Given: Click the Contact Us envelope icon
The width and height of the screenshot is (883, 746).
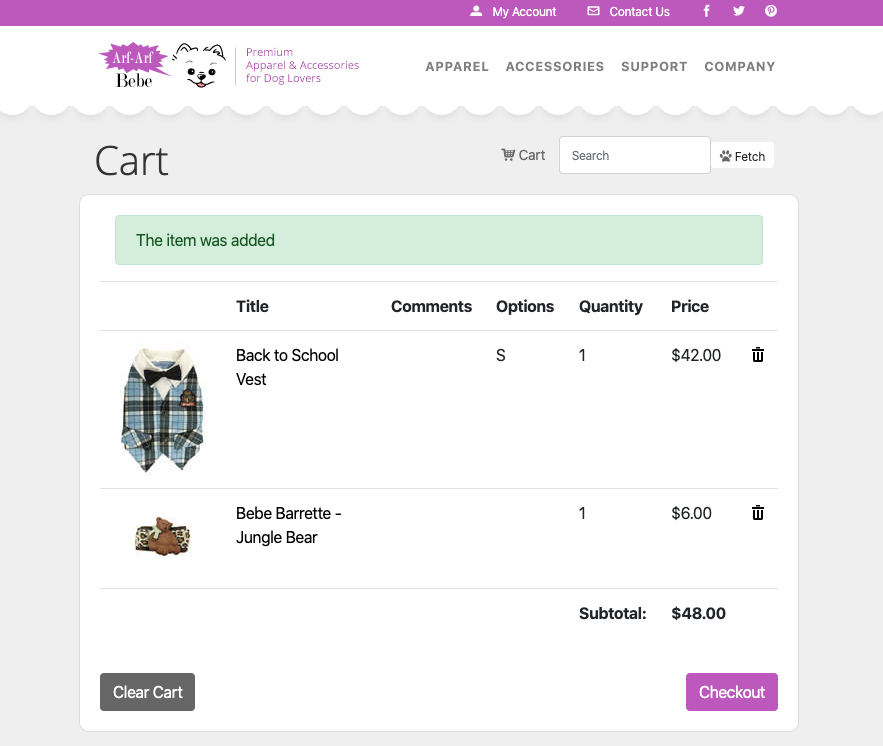Looking at the screenshot, I should pos(594,12).
